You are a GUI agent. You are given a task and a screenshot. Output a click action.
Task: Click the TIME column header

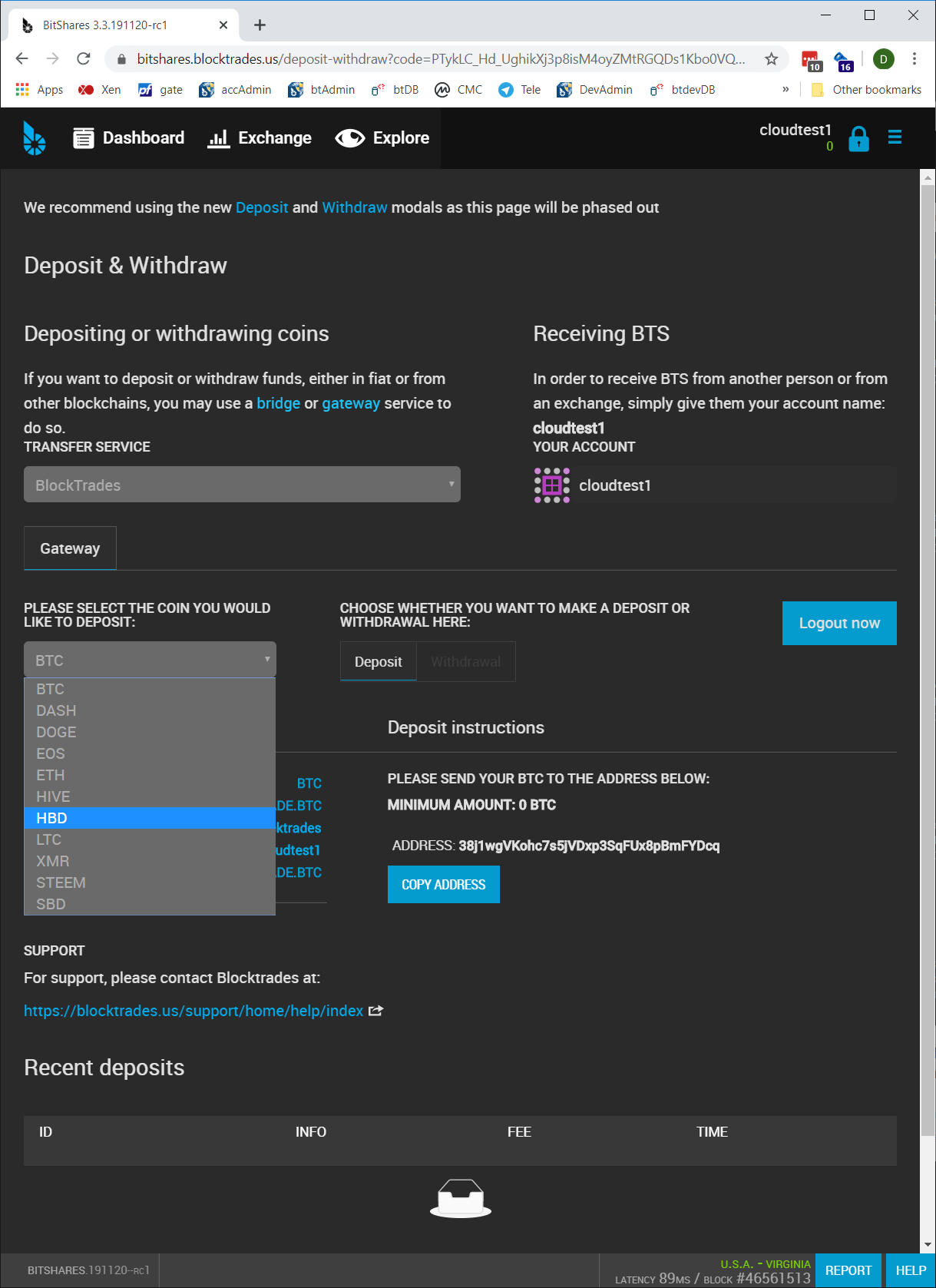[x=712, y=1131]
